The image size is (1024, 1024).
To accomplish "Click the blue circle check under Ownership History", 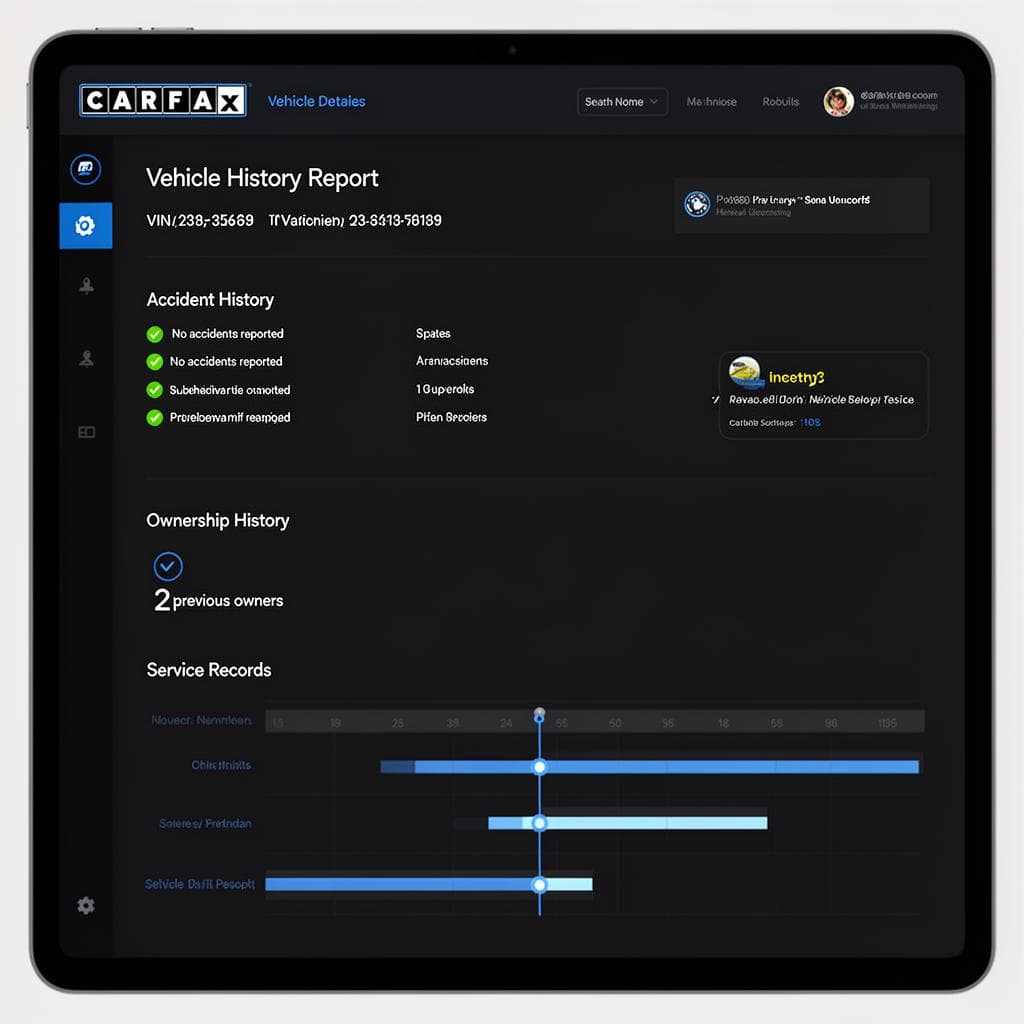I will (x=168, y=566).
